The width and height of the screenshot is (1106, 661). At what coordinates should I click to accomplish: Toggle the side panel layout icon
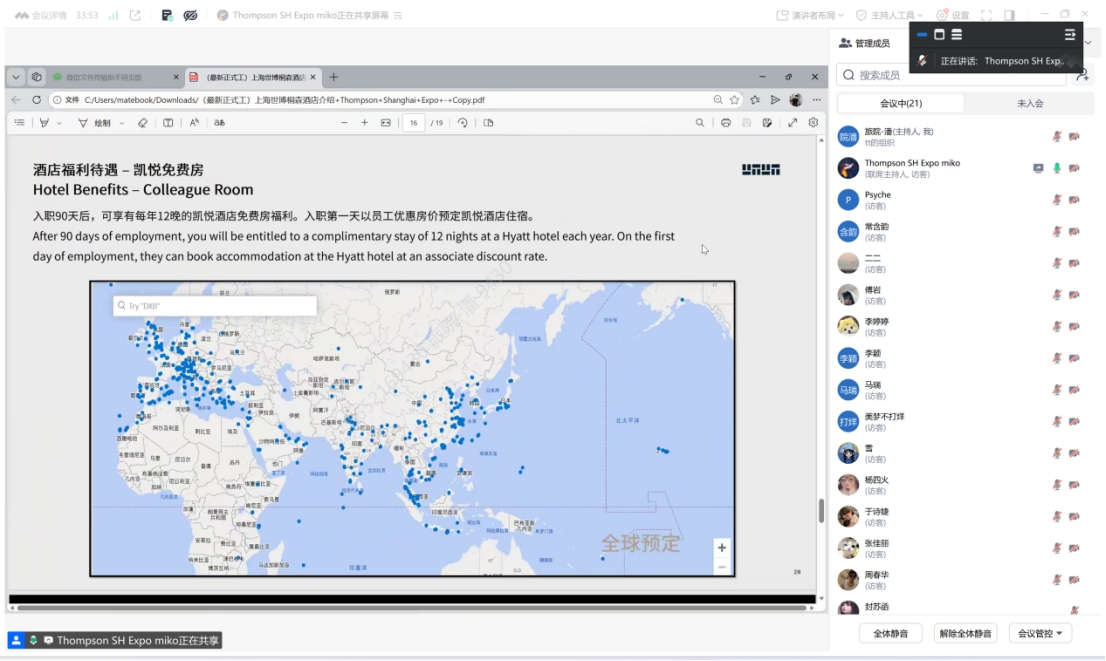click(1009, 15)
